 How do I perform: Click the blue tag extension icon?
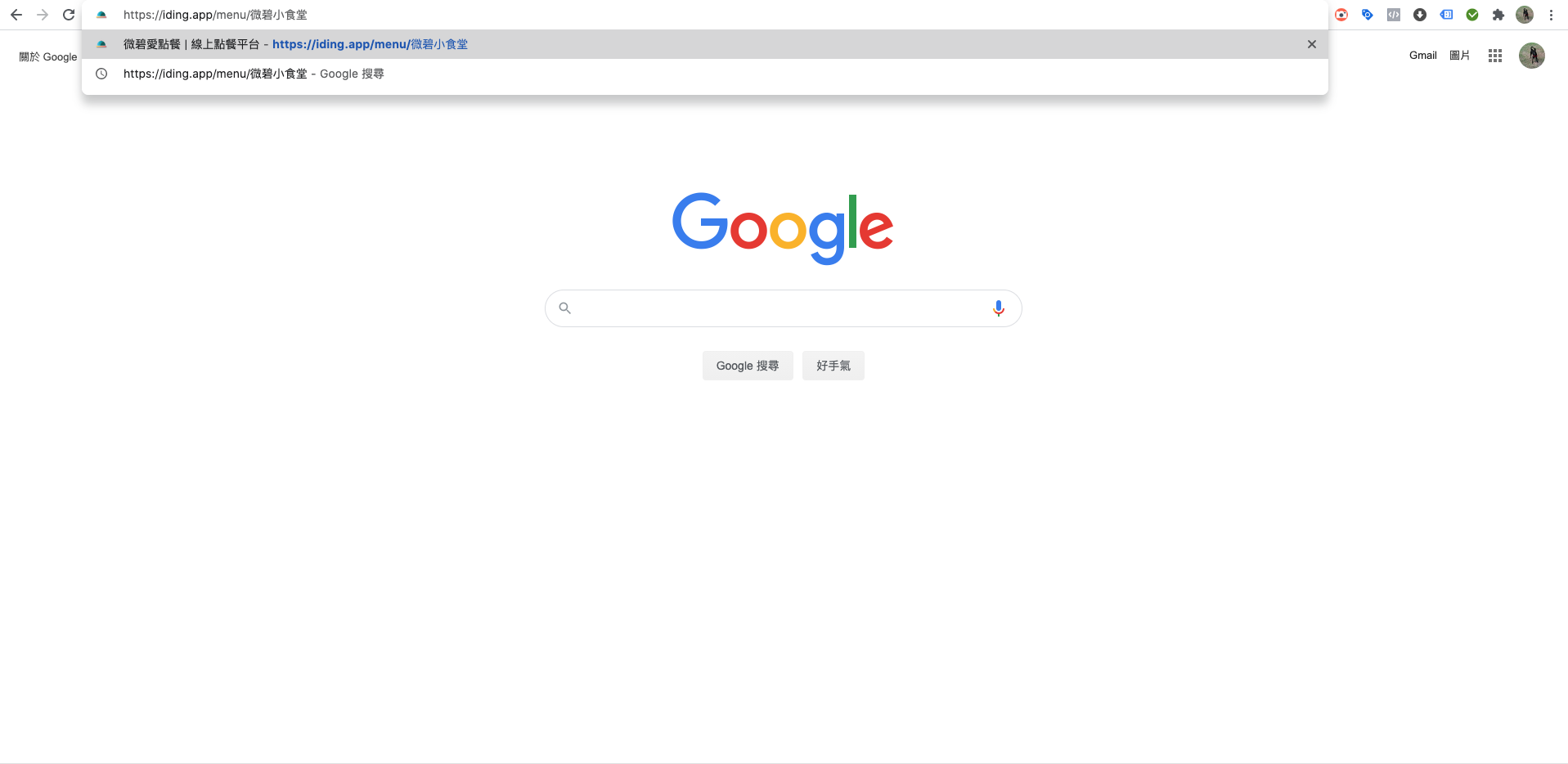tap(1368, 15)
